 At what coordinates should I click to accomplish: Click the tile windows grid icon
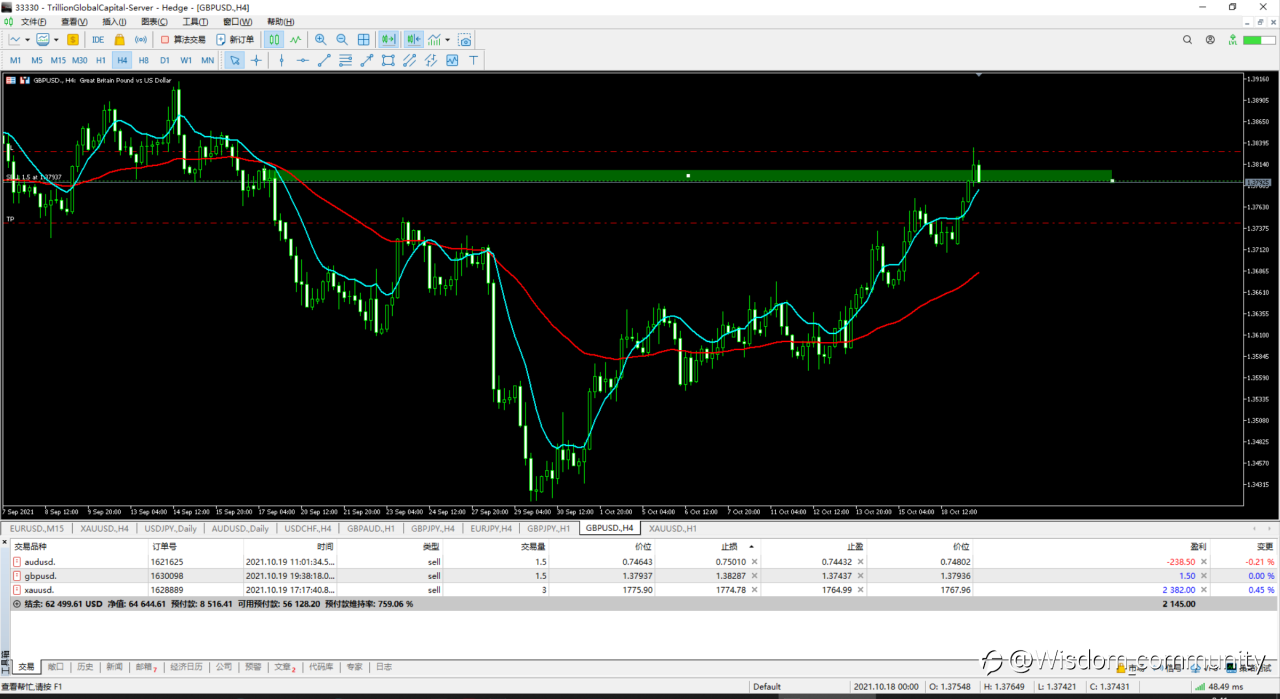[364, 40]
